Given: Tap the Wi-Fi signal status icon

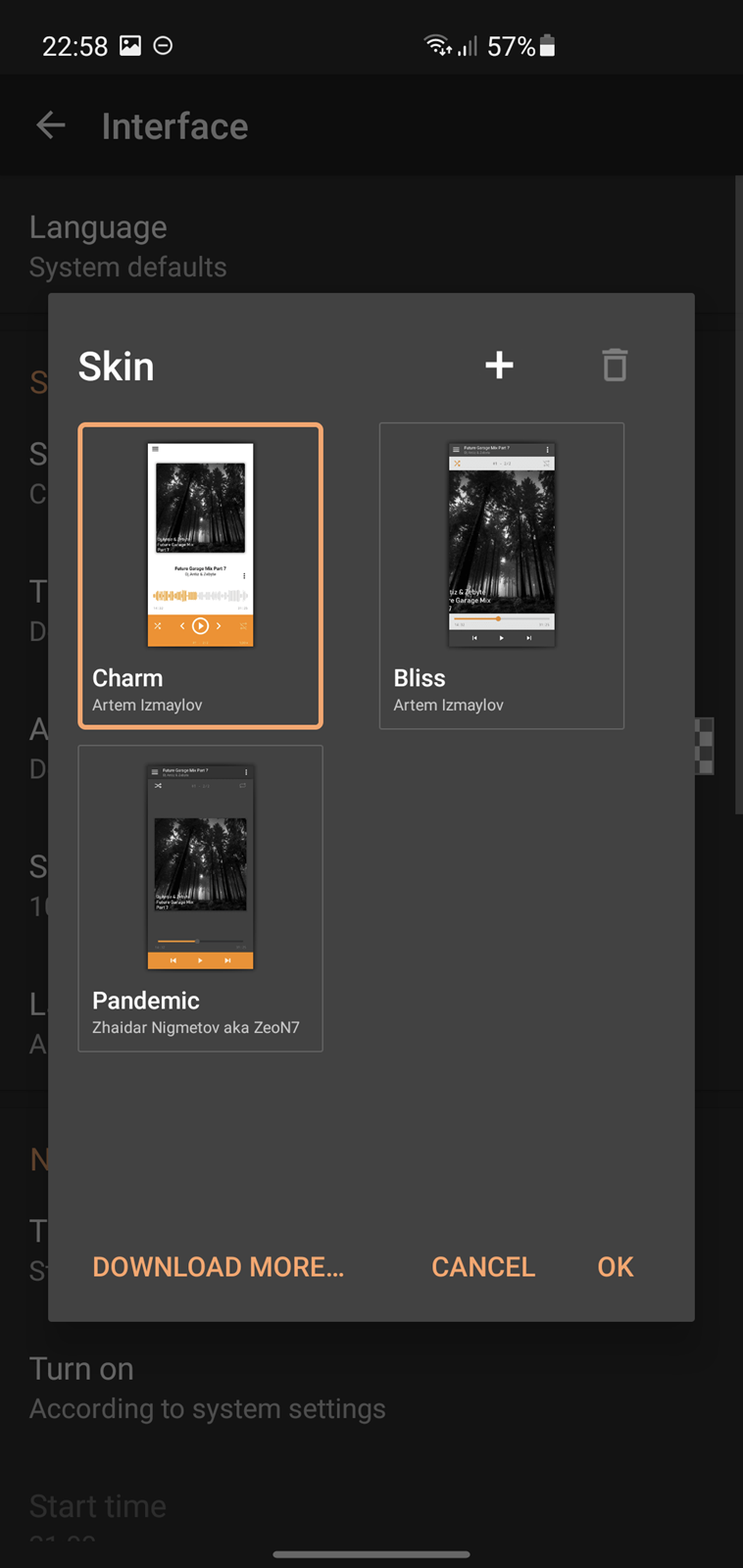Looking at the screenshot, I should coord(437,45).
